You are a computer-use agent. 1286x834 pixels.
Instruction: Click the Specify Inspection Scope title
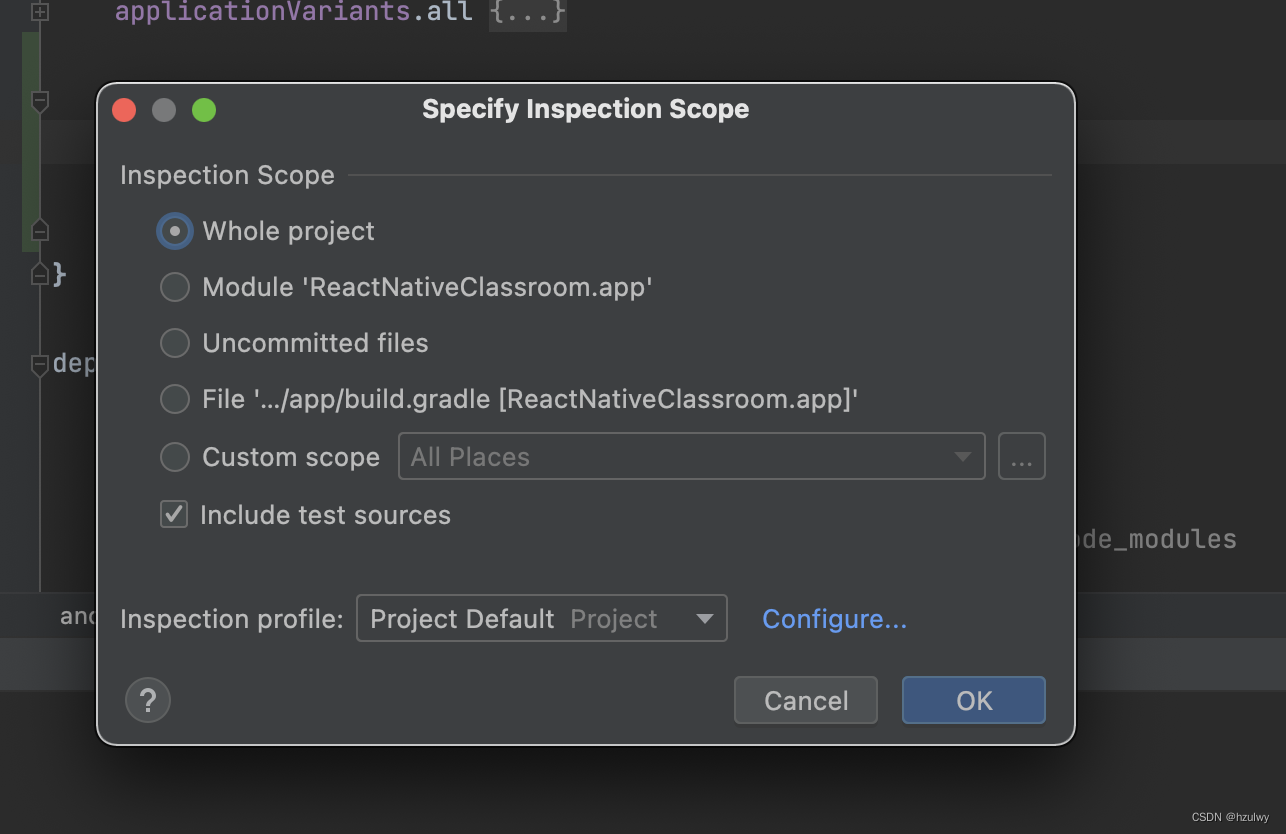coord(586,109)
